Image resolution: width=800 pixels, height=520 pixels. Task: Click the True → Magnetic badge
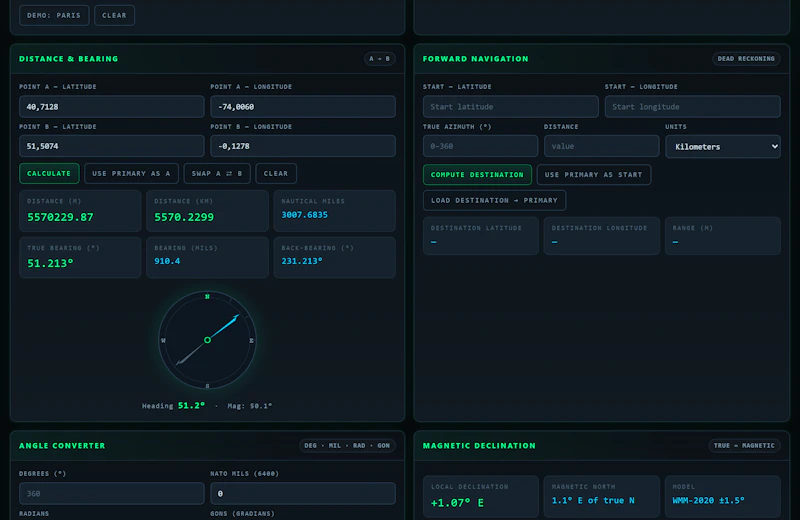744,445
